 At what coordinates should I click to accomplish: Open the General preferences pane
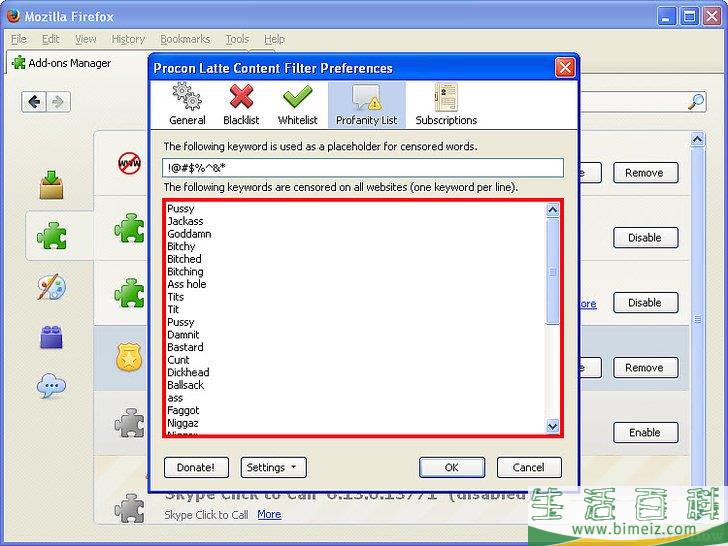point(187,105)
